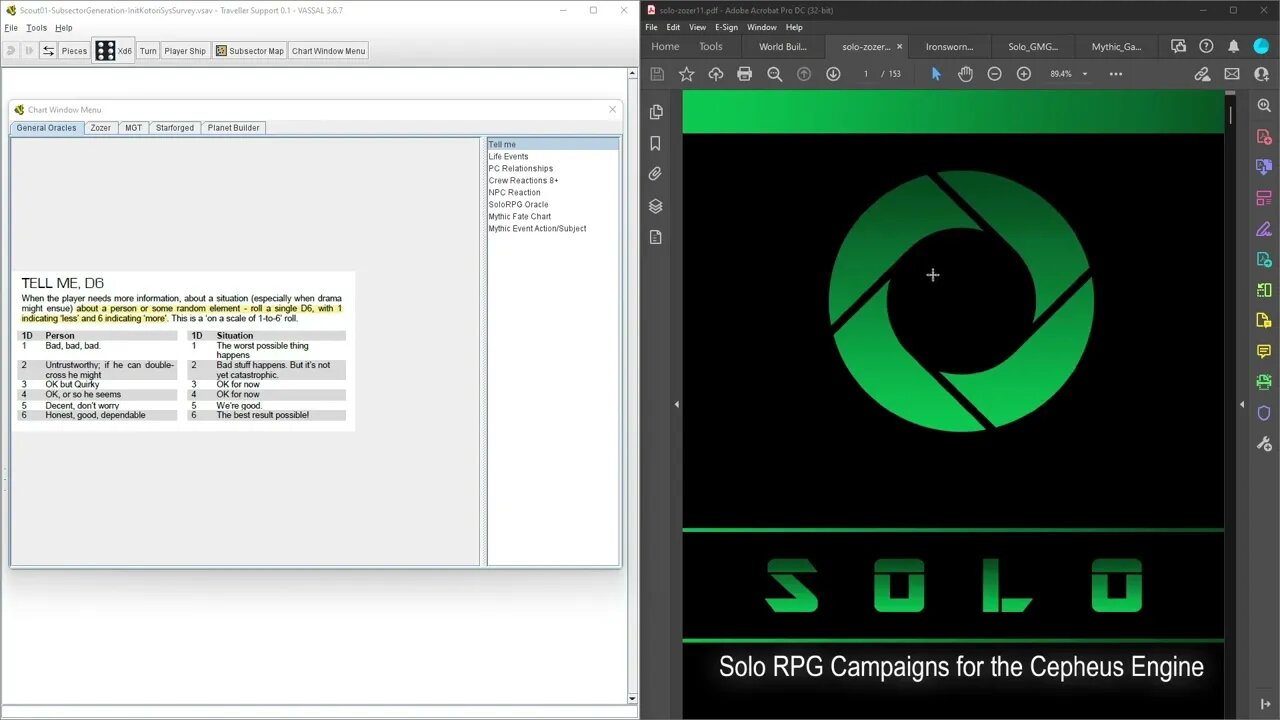Switch to the Planet Builder tab
The image size is (1280, 720).
pyautogui.click(x=234, y=128)
